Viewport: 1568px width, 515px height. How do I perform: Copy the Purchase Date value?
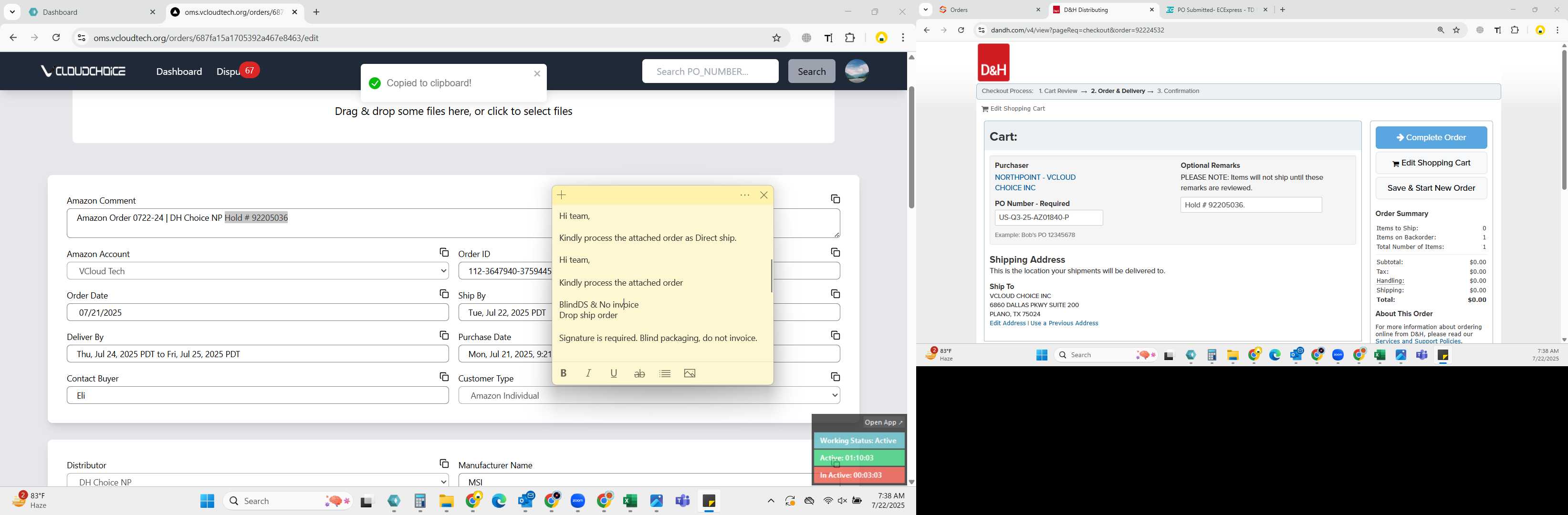pos(835,335)
